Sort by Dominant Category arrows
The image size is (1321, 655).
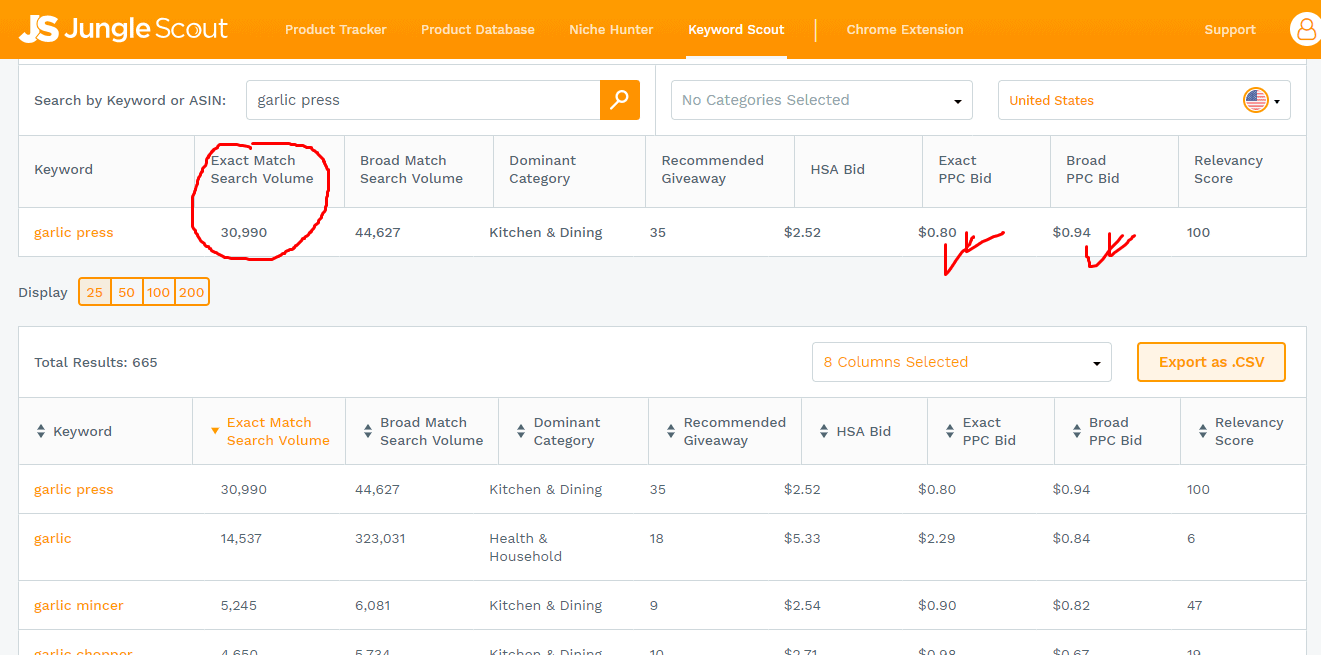click(521, 431)
